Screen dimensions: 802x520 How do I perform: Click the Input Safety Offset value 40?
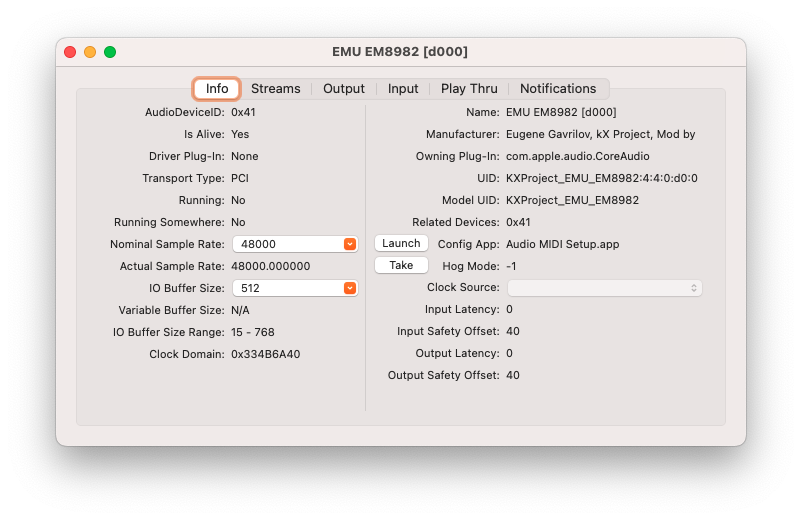point(513,332)
